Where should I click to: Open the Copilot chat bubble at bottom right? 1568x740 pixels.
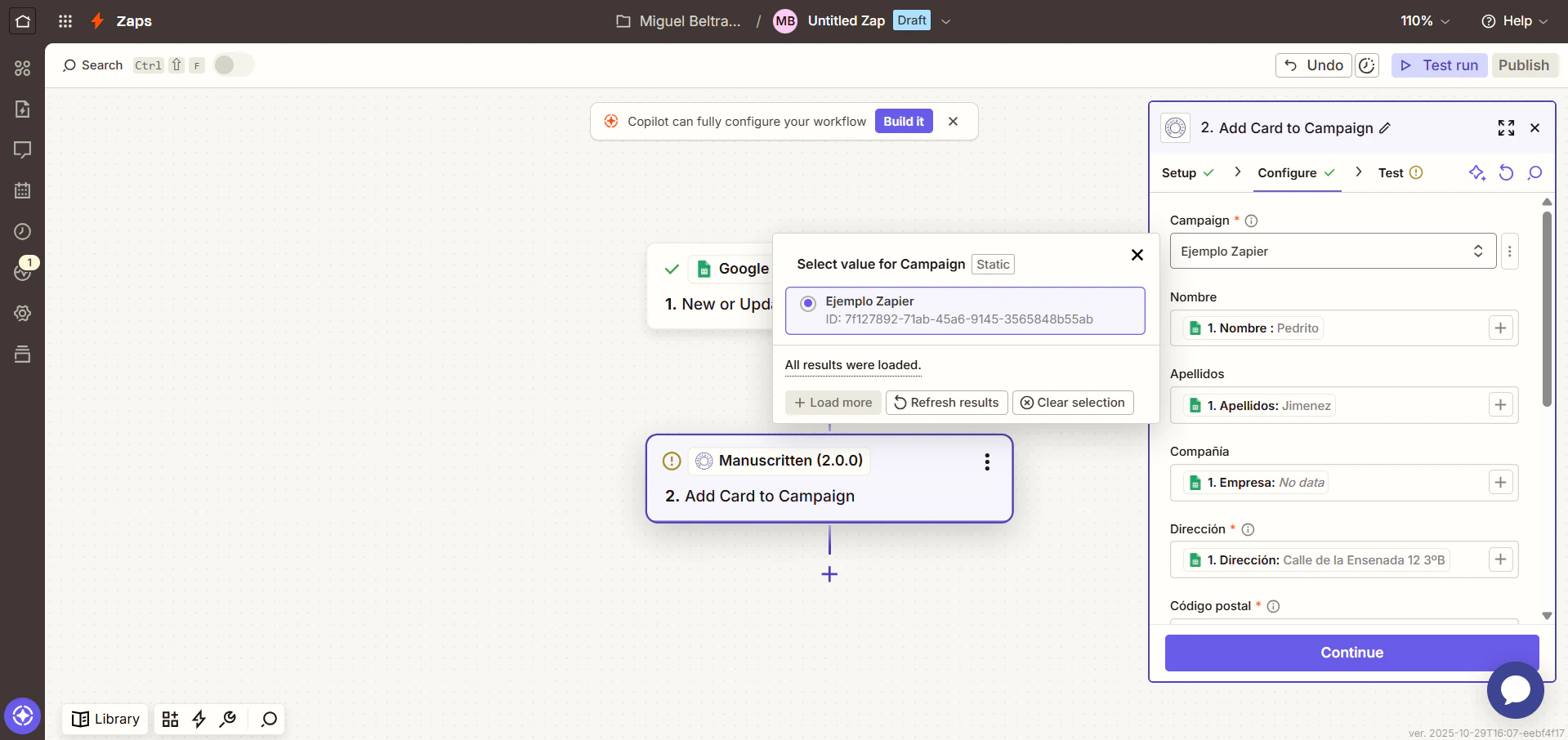(x=1515, y=690)
